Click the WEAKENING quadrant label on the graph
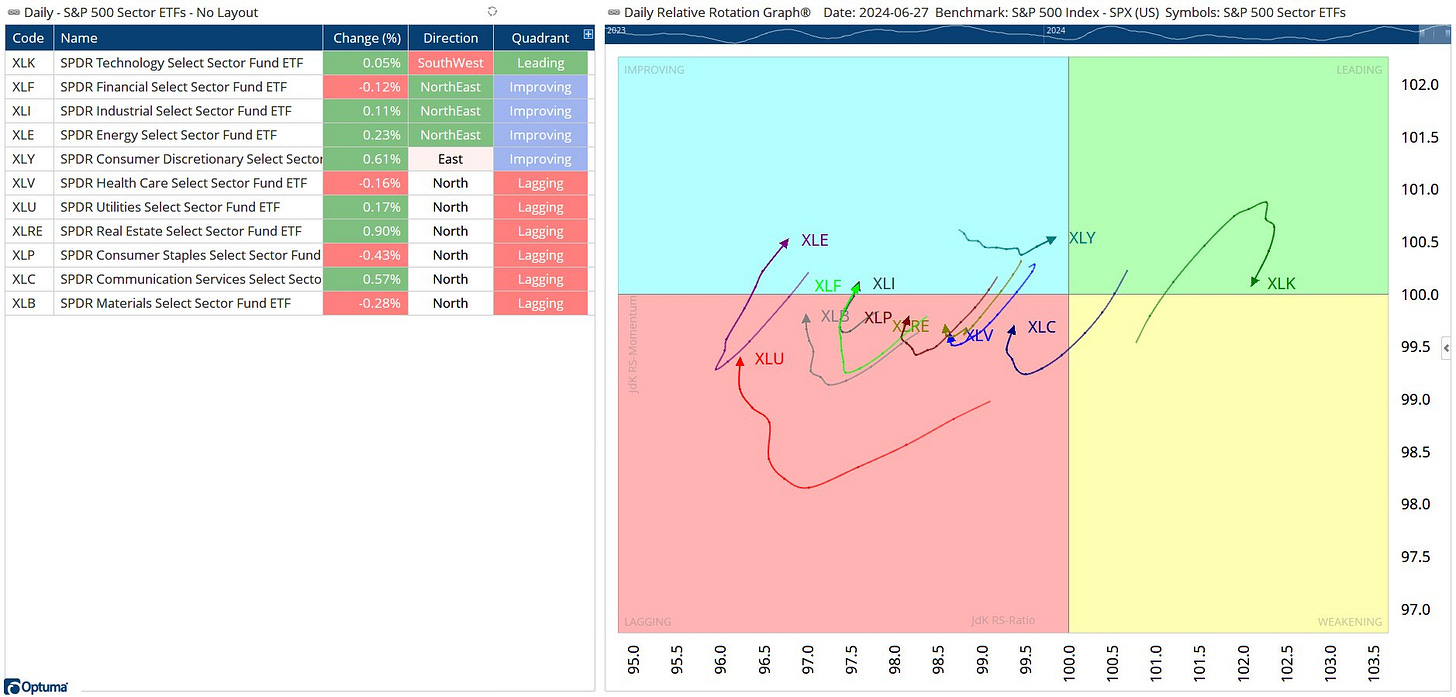The height and width of the screenshot is (697, 1456). 1350,622
